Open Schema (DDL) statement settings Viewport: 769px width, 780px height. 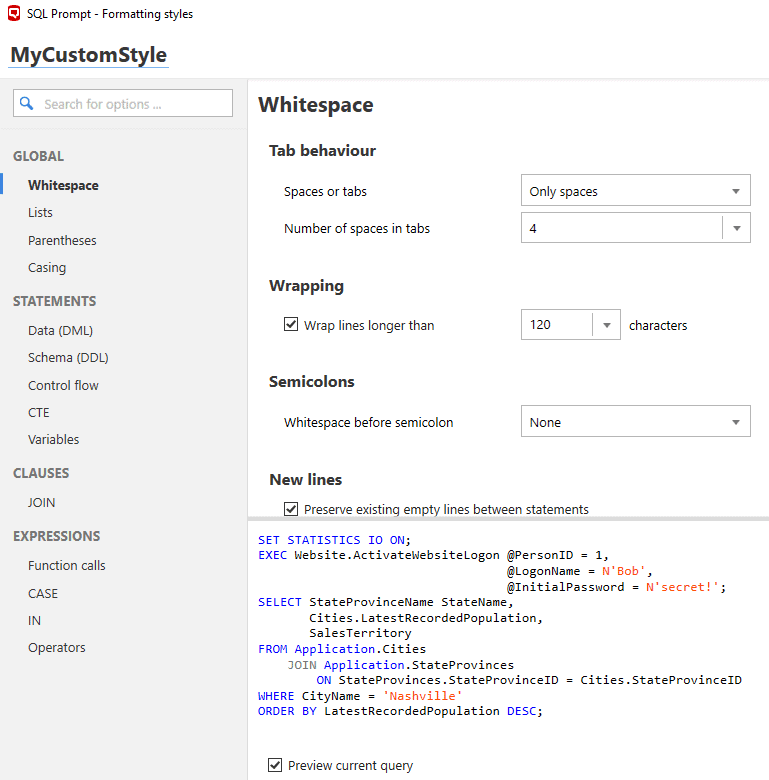(68, 358)
